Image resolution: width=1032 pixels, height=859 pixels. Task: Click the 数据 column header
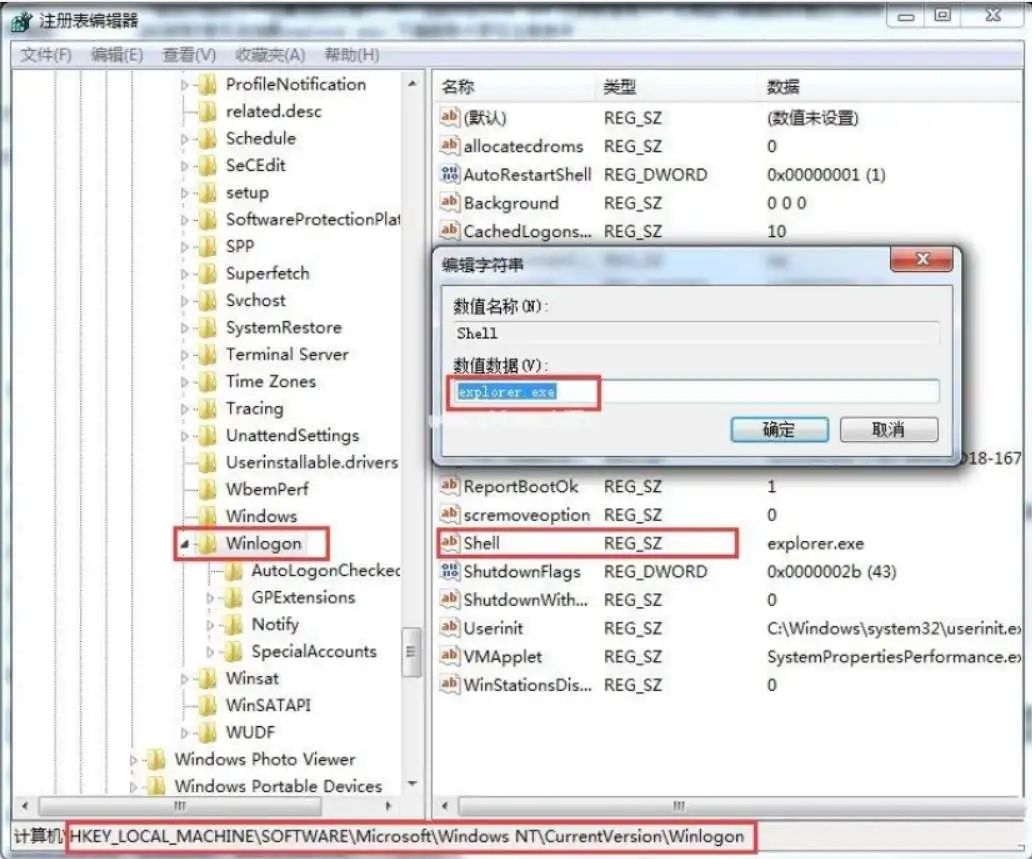(x=891, y=86)
